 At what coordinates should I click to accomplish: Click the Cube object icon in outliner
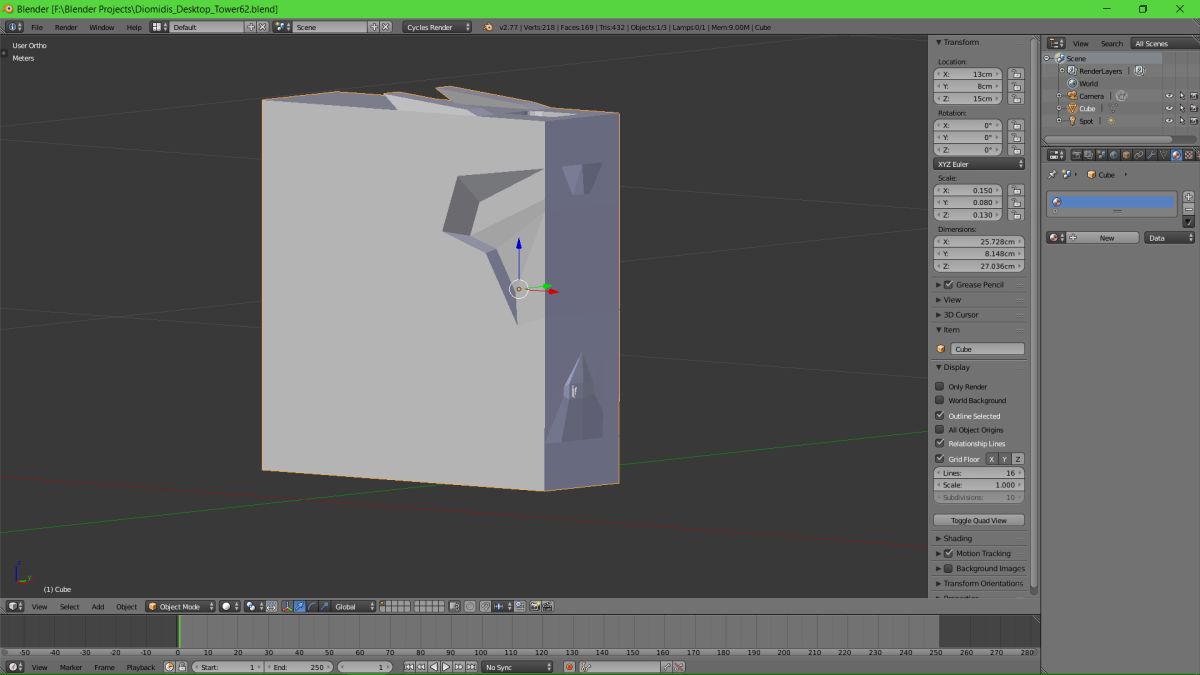(x=1072, y=108)
